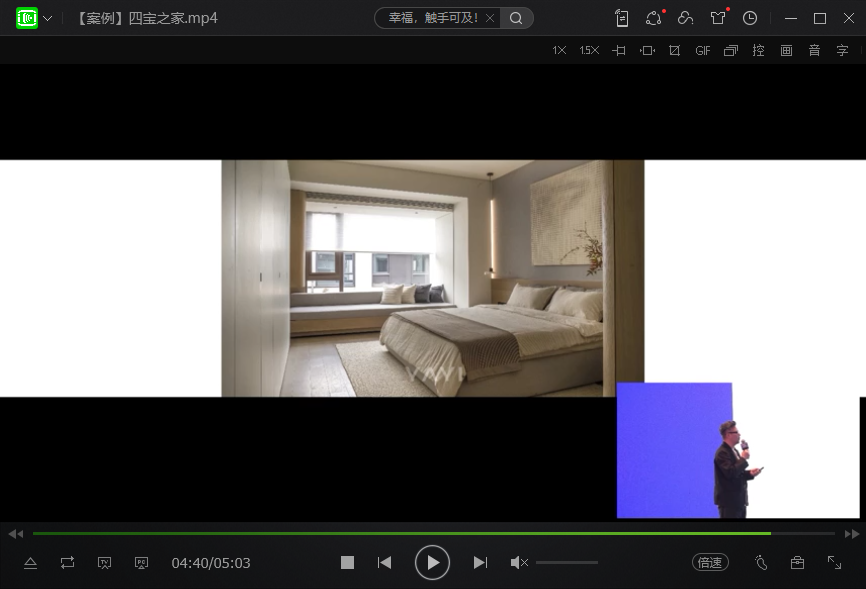
Task: Click the time display 04:40/05:03
Action: [211, 563]
